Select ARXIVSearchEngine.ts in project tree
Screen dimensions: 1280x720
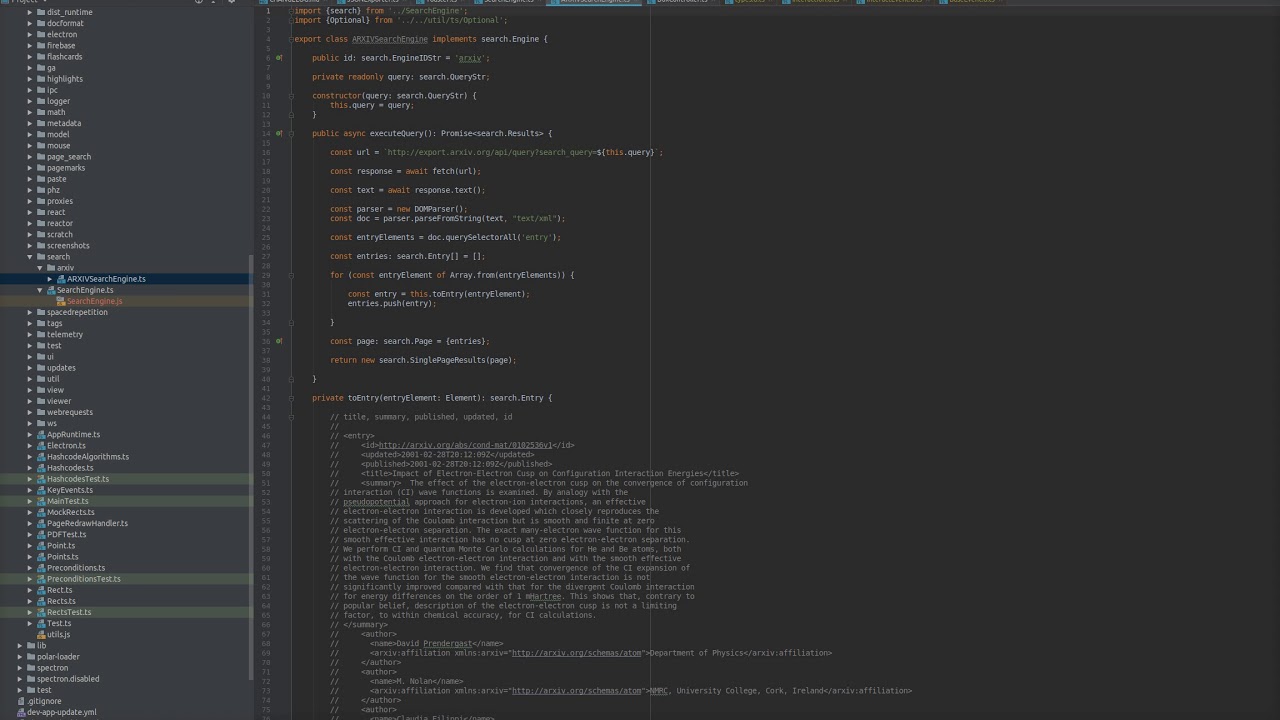(x=106, y=279)
